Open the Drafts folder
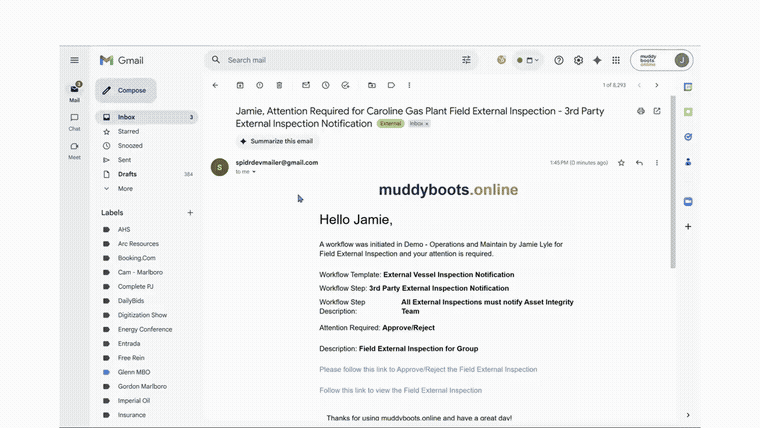The image size is (760, 428). 127,174
